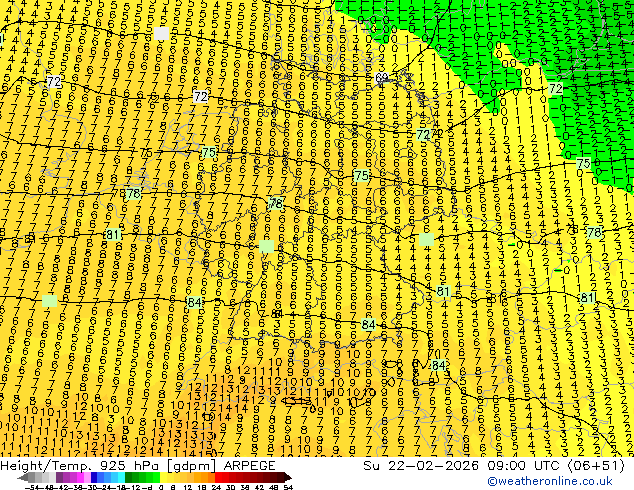Click the 69 height contour label
This screenshot has height=490, width=634.
point(382,78)
